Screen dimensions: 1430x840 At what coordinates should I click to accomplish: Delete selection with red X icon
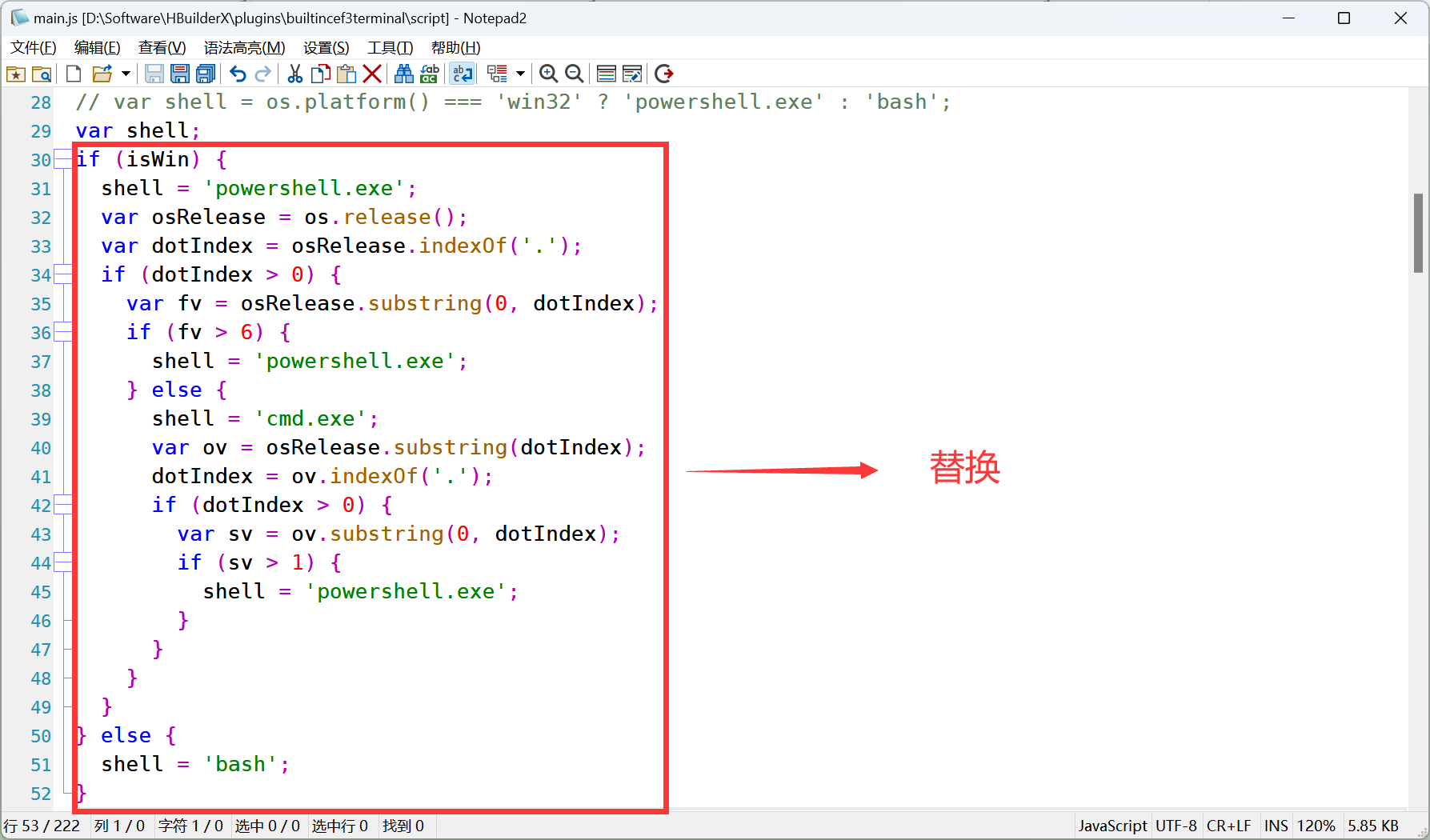point(372,74)
